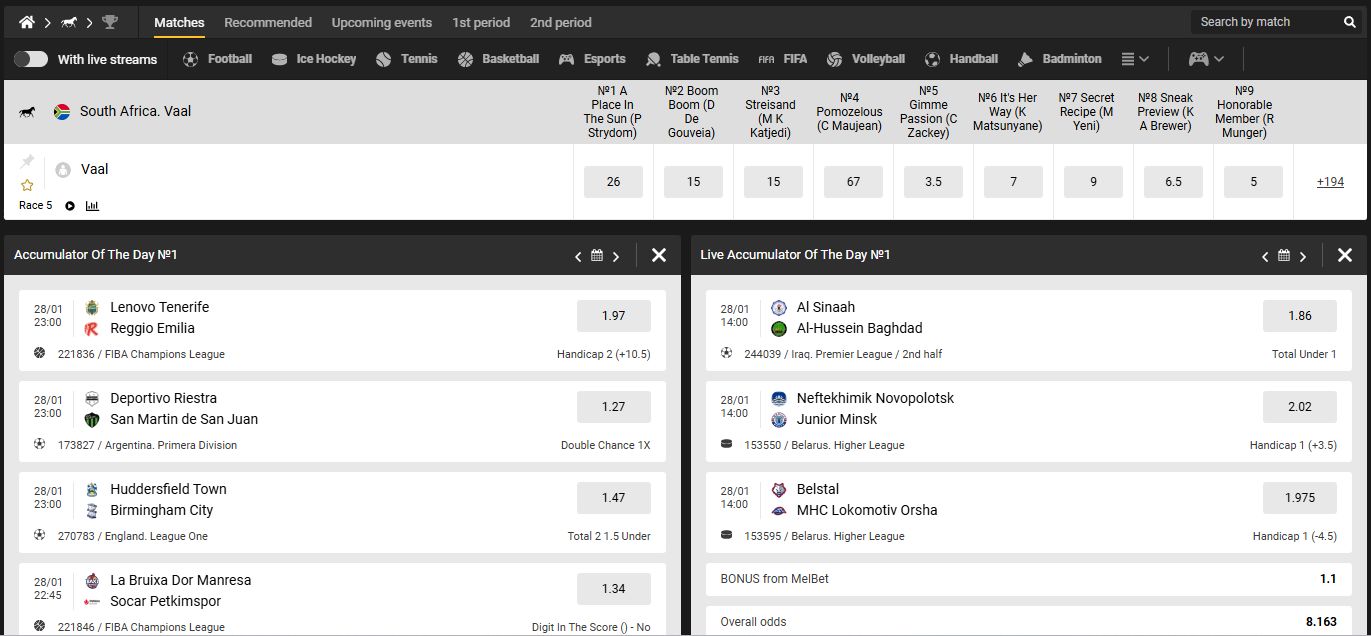Screen dimensions: 1371x636
Task: Click the +194 more markets link
Action: tap(1330, 182)
